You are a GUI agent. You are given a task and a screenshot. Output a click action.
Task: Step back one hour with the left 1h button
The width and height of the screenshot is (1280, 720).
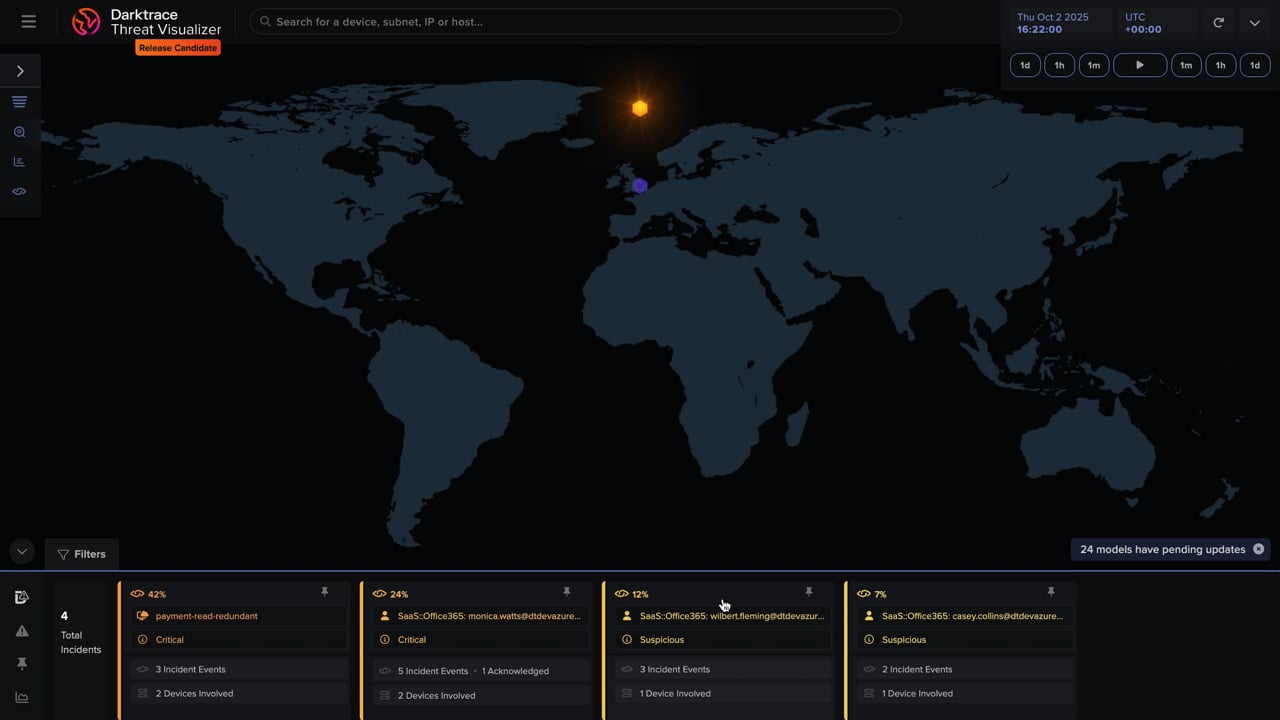pos(1059,65)
